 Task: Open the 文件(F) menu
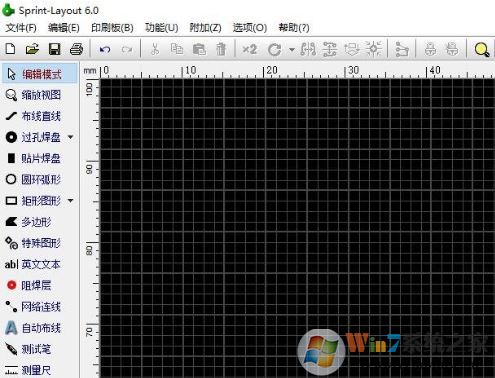coord(21,28)
